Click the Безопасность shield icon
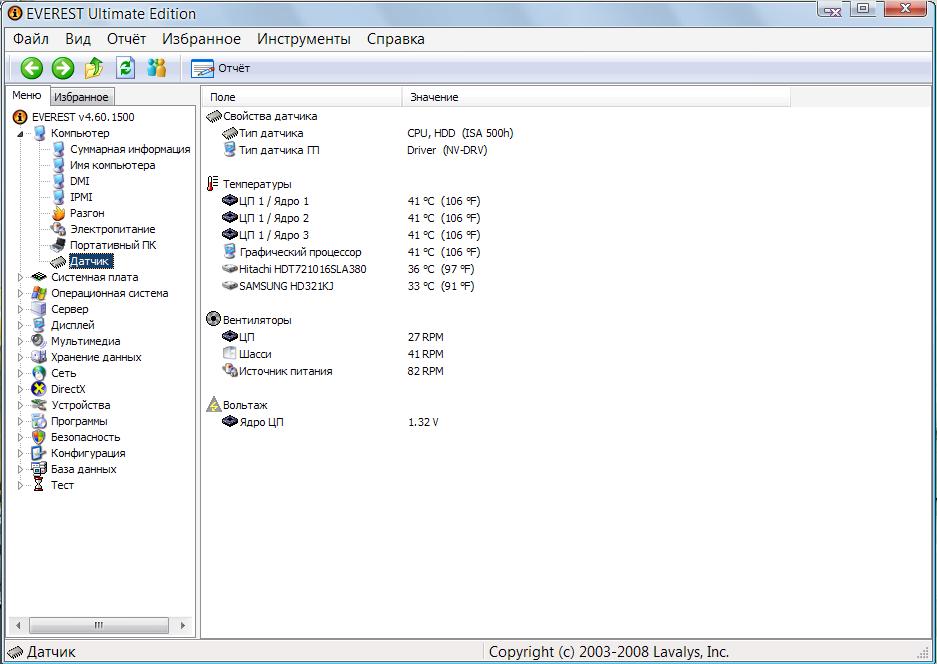 [39, 437]
